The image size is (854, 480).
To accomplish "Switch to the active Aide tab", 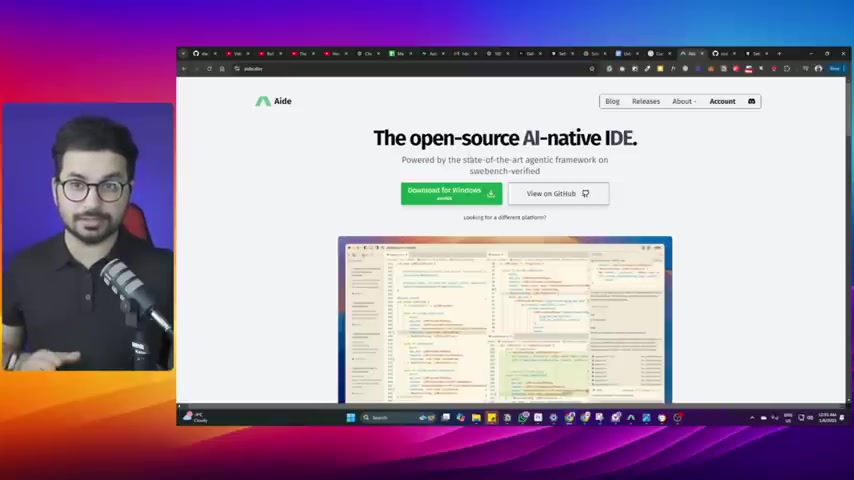I will tap(692, 53).
